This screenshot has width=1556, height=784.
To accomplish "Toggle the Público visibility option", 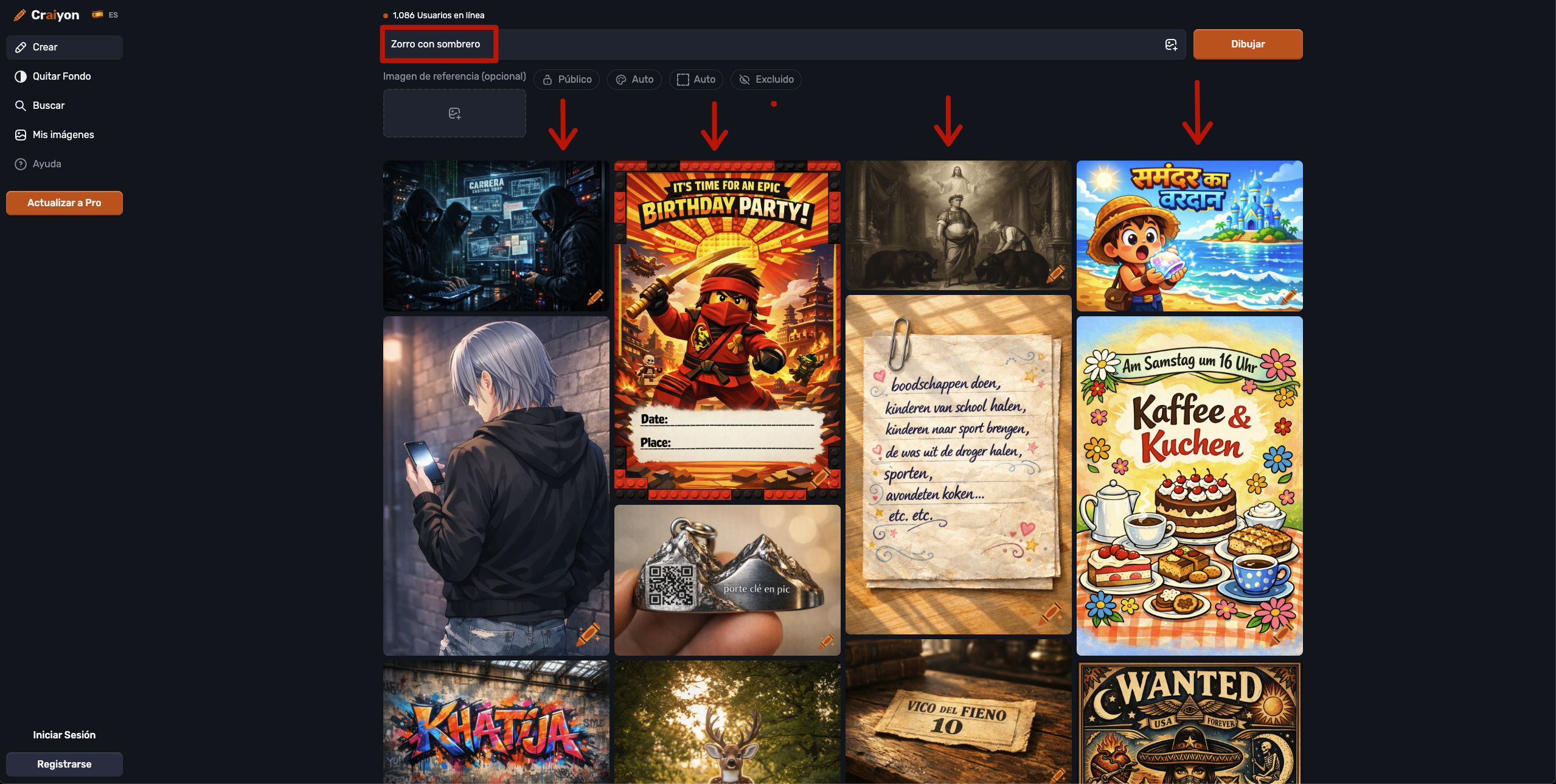I will [567, 80].
